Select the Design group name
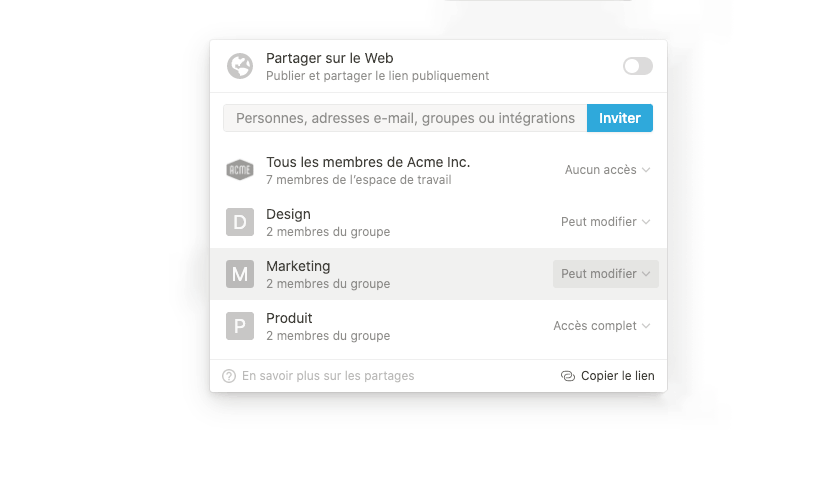The height and width of the screenshot is (480, 840). tap(288, 214)
